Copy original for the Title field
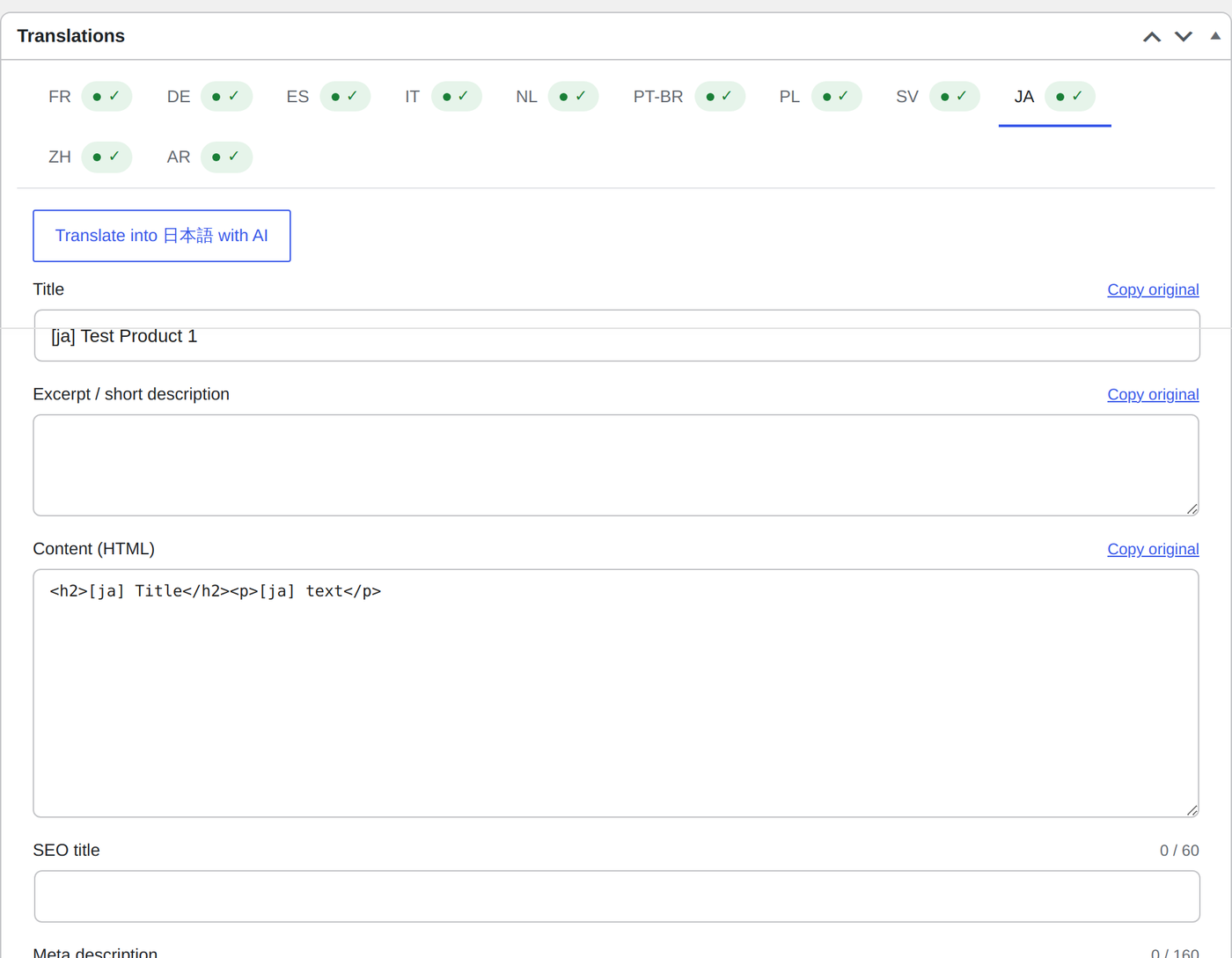1232x958 pixels. click(x=1153, y=289)
